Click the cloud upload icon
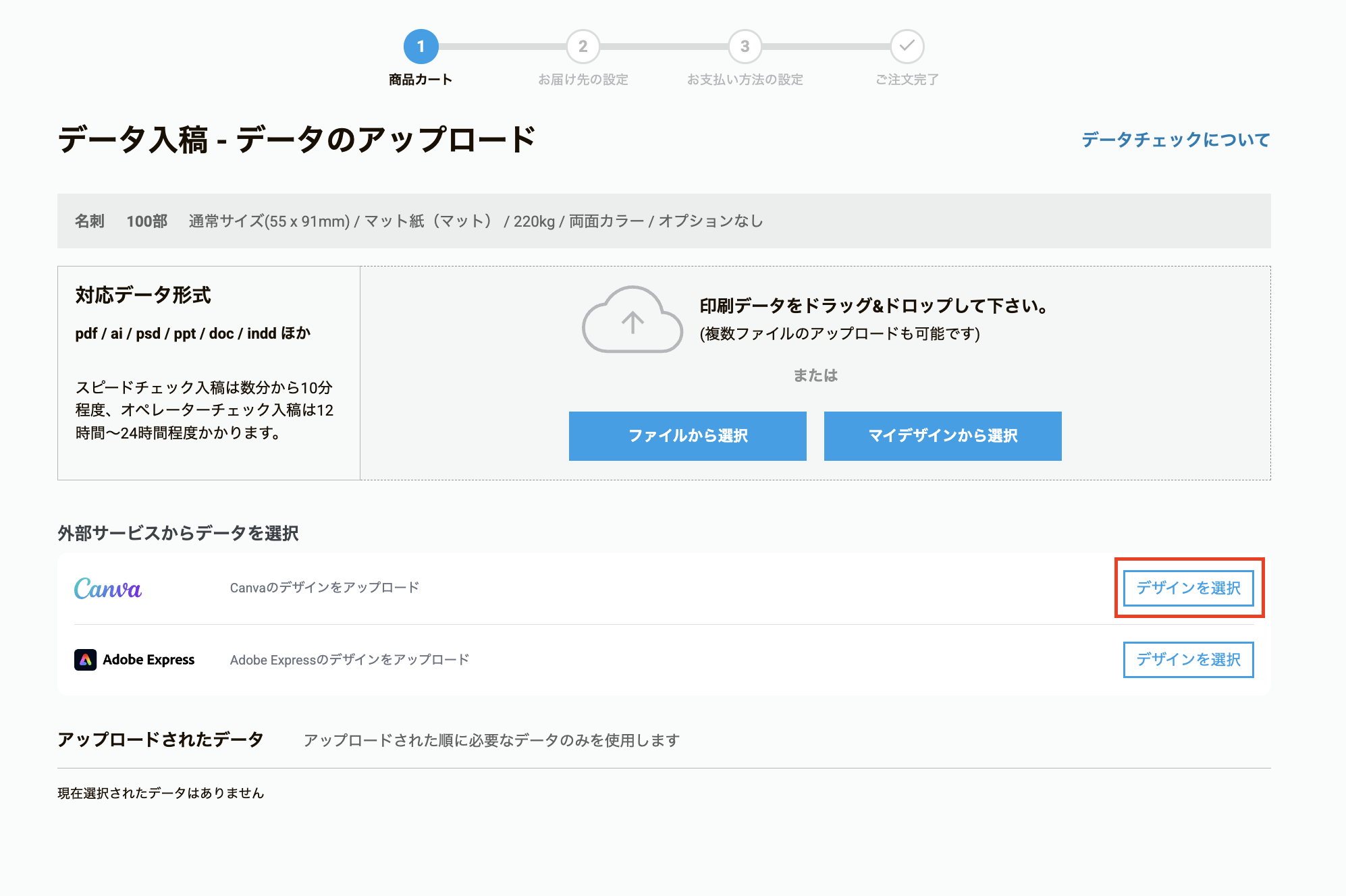 click(632, 320)
